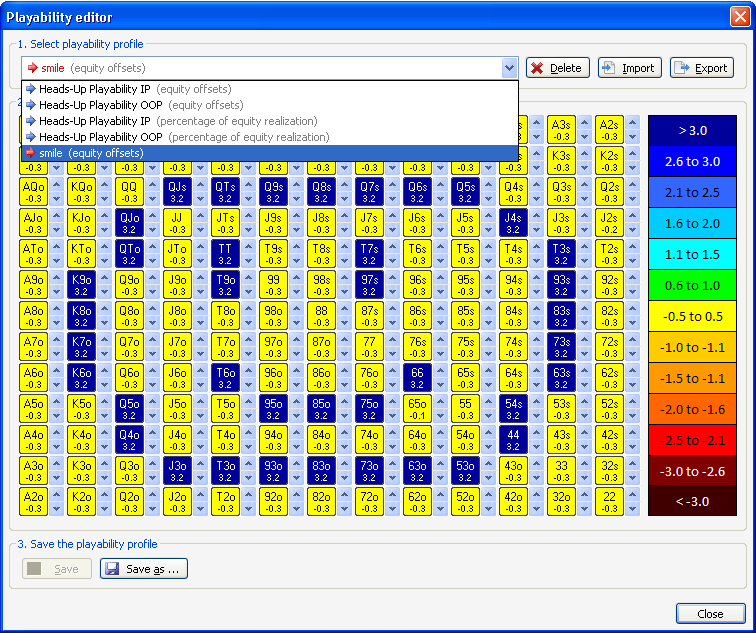Viewport: 756px width, 633px height.
Task: Select the QTs hand cell
Action: (x=225, y=192)
